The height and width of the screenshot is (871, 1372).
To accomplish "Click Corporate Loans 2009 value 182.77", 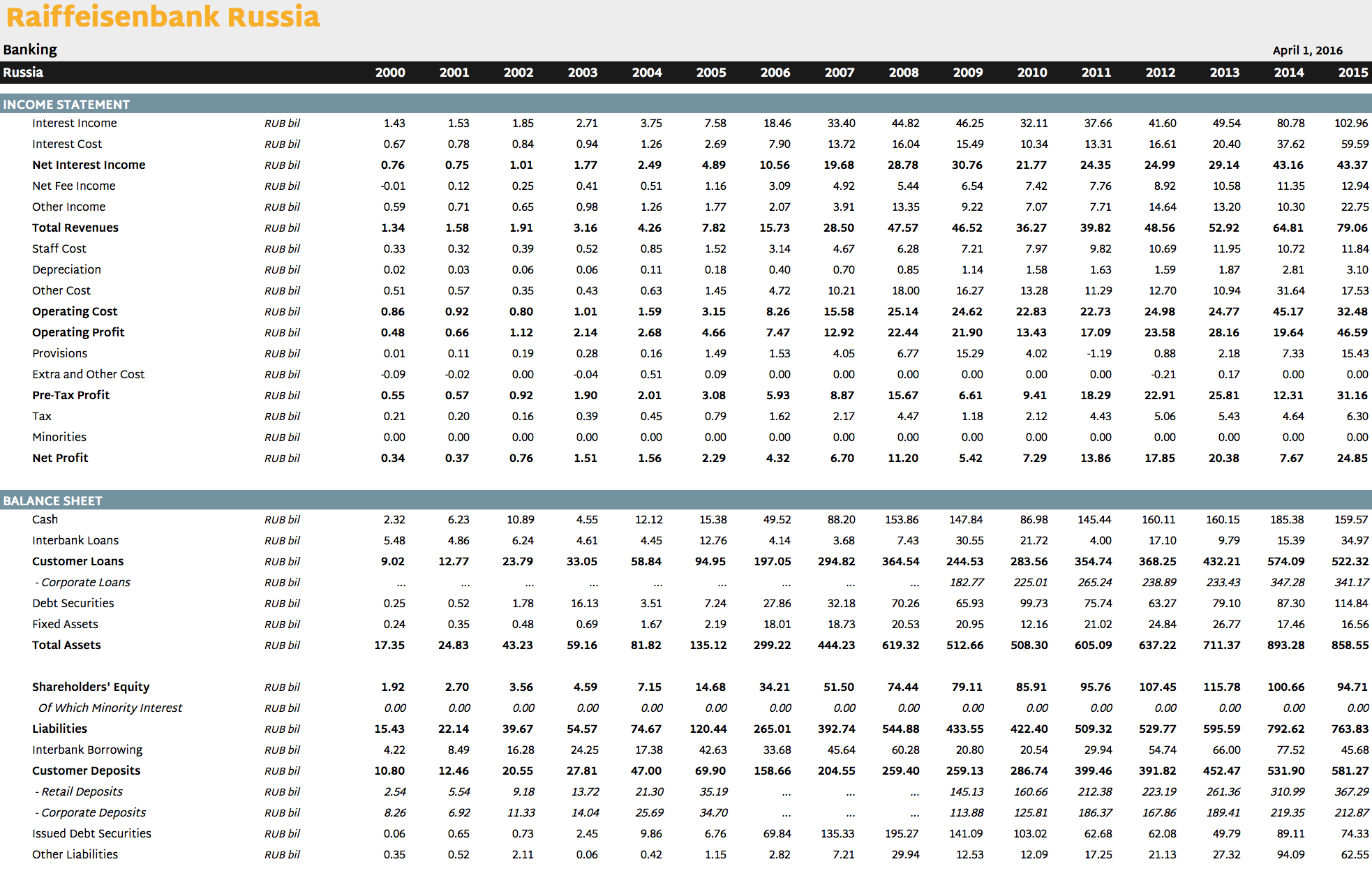I will 967,583.
